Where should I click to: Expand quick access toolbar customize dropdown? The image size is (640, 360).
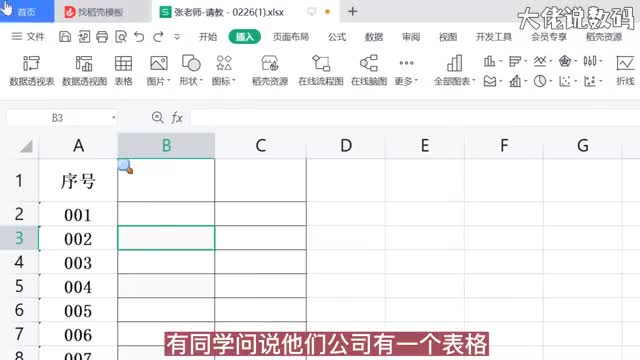[x=177, y=37]
